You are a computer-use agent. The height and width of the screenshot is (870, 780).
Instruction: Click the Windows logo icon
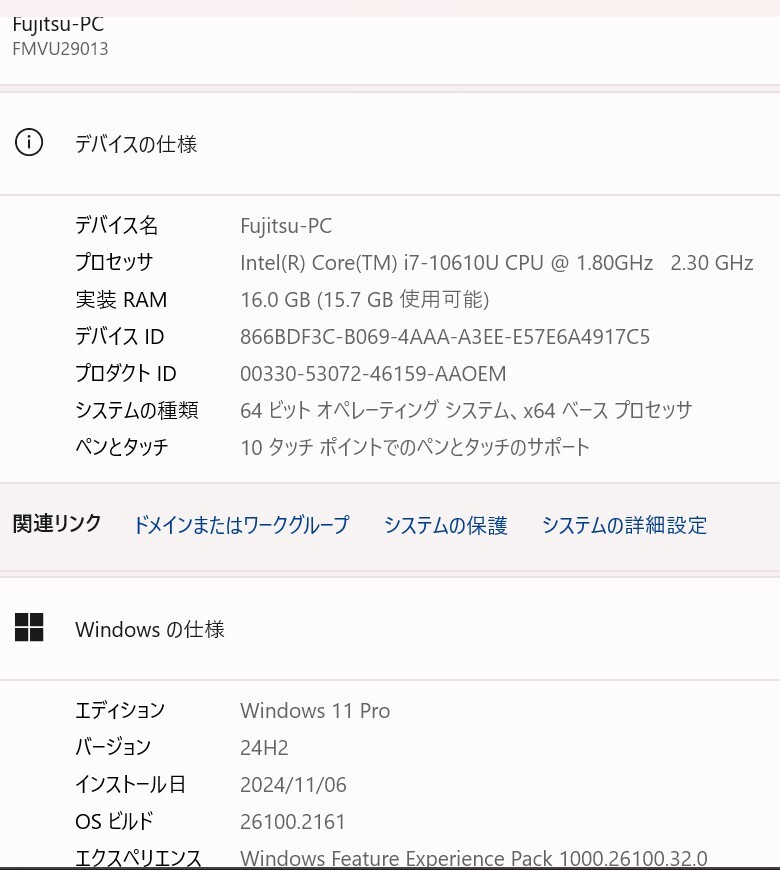pos(29,628)
